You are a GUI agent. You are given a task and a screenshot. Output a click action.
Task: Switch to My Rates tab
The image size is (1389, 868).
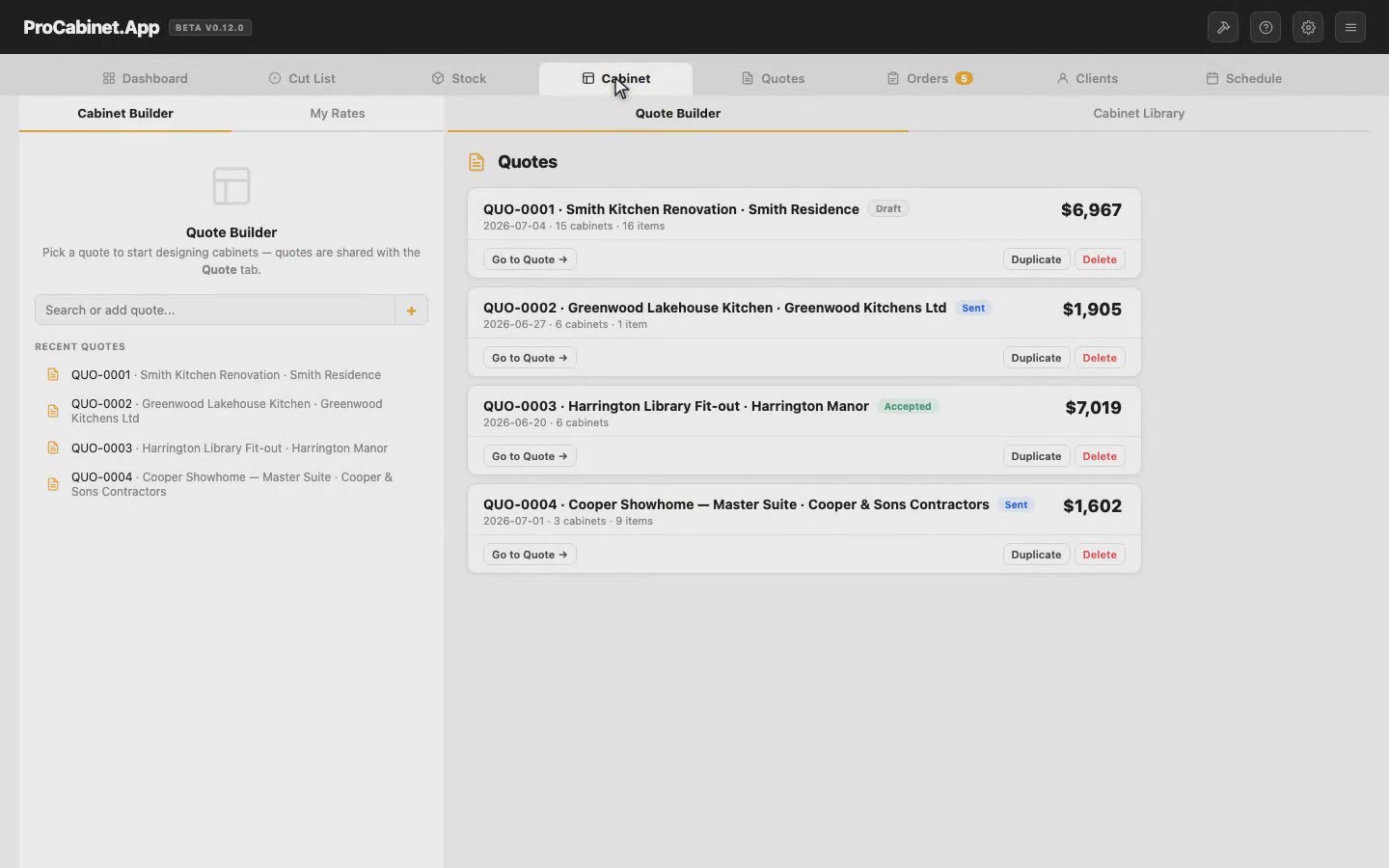coord(338,113)
